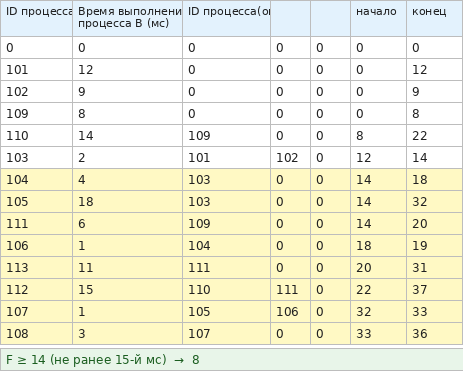Select process ID cell 109 in first column

click(36, 114)
